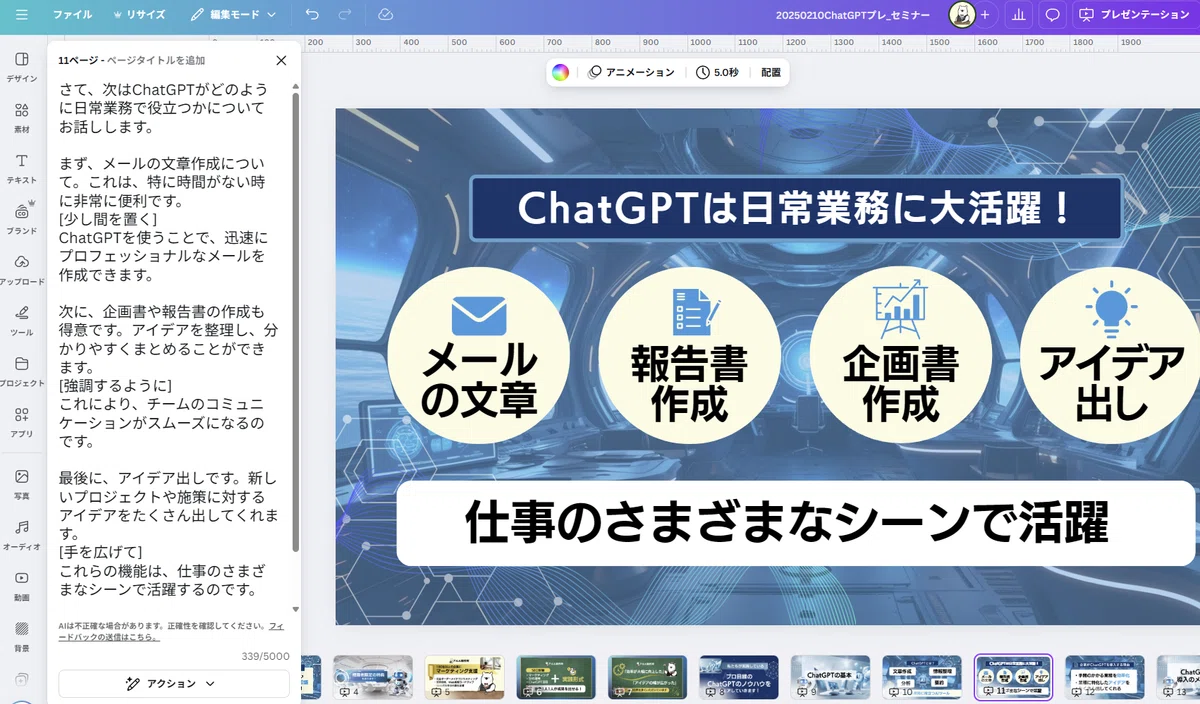Screen dimensions: 1200x704
Task: Open the 写真 photos panel
Action: tap(22, 484)
